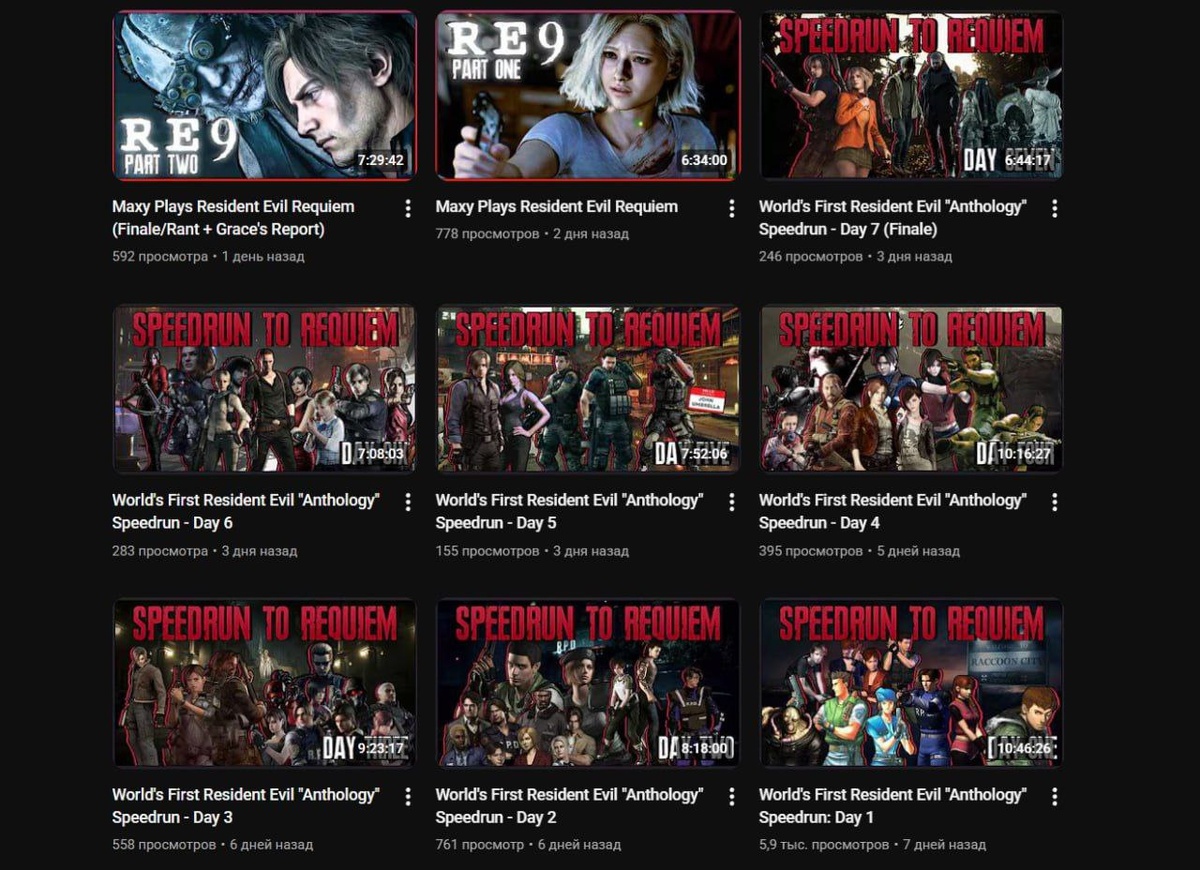This screenshot has height=870, width=1200.
Task: Open the 8:18:00 Speedrun to Requiem thumbnail
Action: (x=588, y=682)
